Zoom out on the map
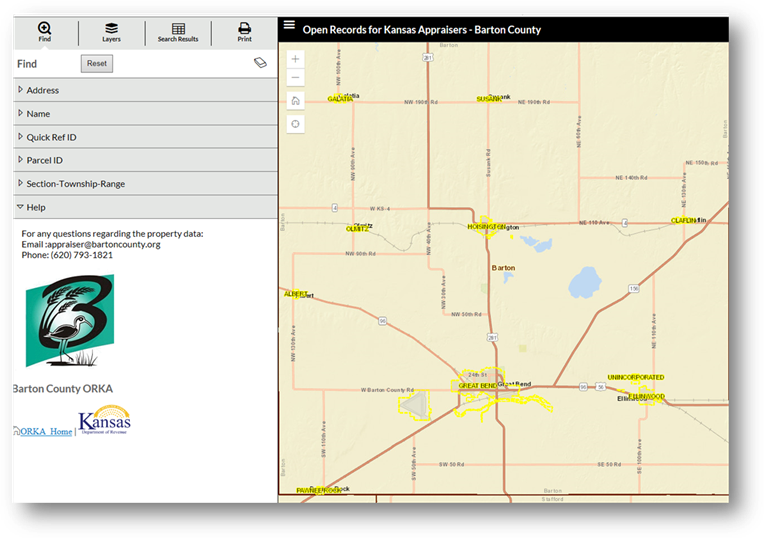Viewport: 764px width, 538px height. pos(295,77)
